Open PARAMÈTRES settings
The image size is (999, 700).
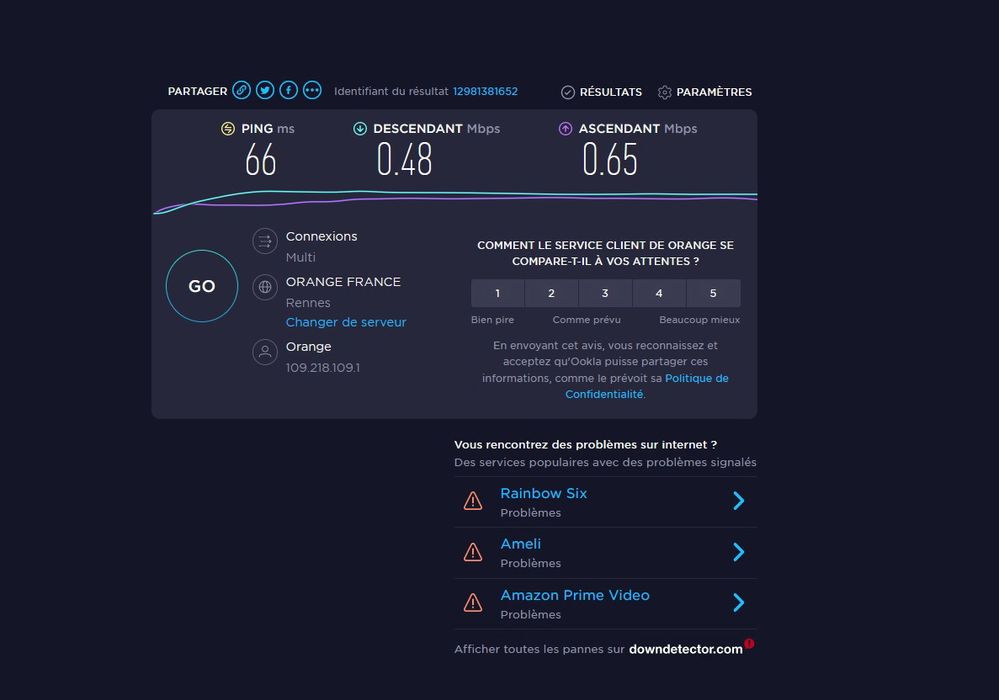[x=705, y=92]
